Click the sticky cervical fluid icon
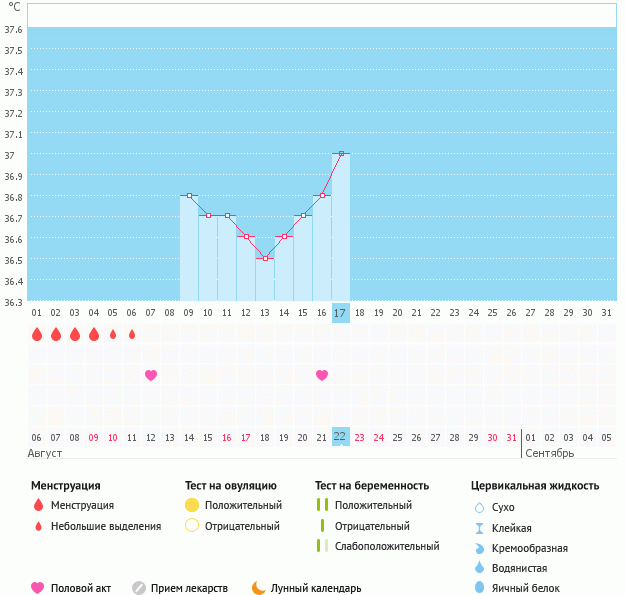Viewport: 626px width, 595px height. 479,528
